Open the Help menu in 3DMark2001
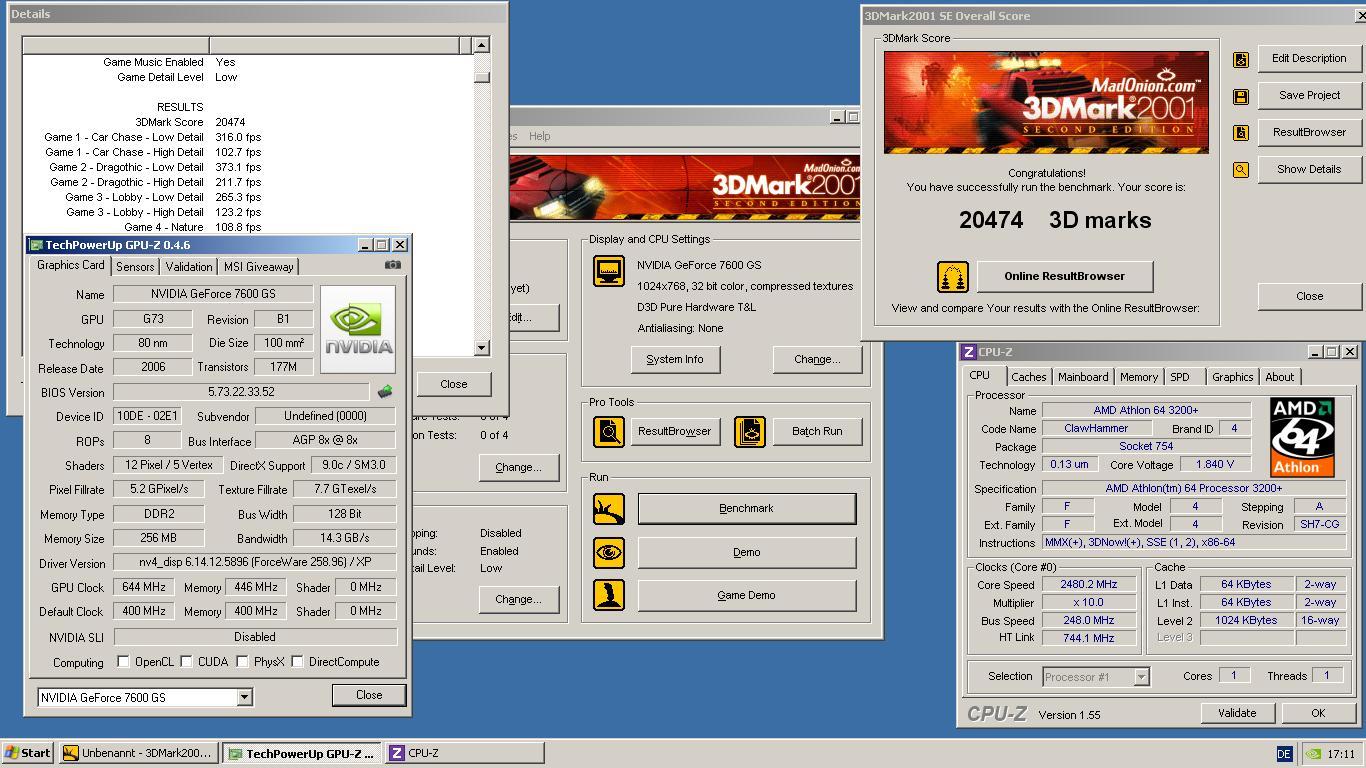The image size is (1366, 768). click(539, 136)
